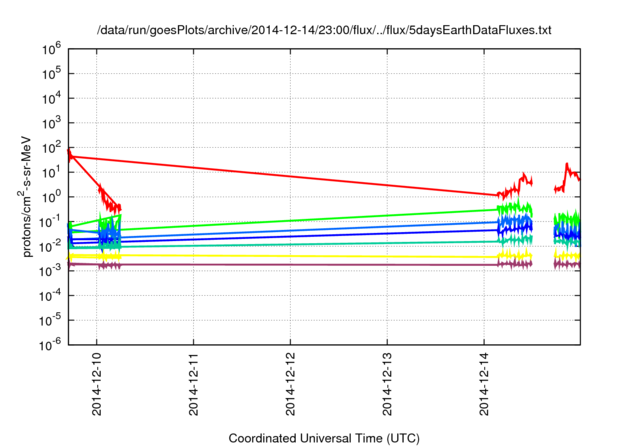Click the 2014-12-10 x-axis date label
The width and height of the screenshot is (640, 448).
(x=96, y=384)
